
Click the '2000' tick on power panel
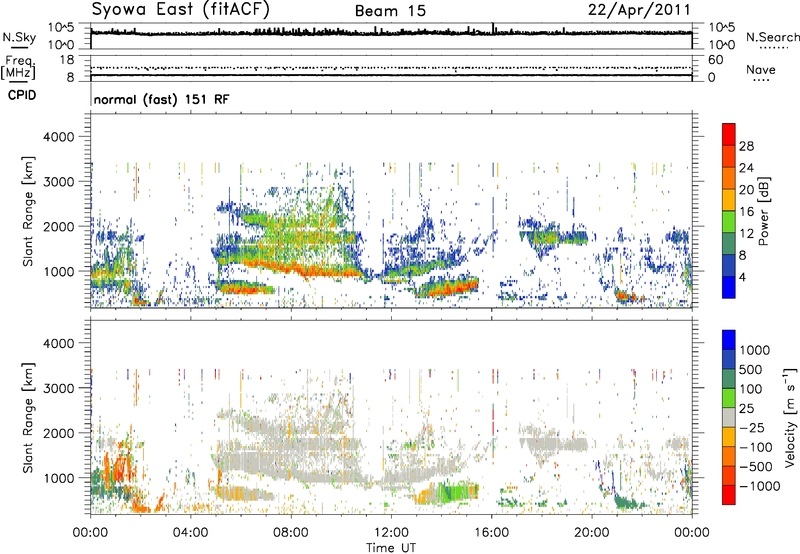[x=59, y=226]
